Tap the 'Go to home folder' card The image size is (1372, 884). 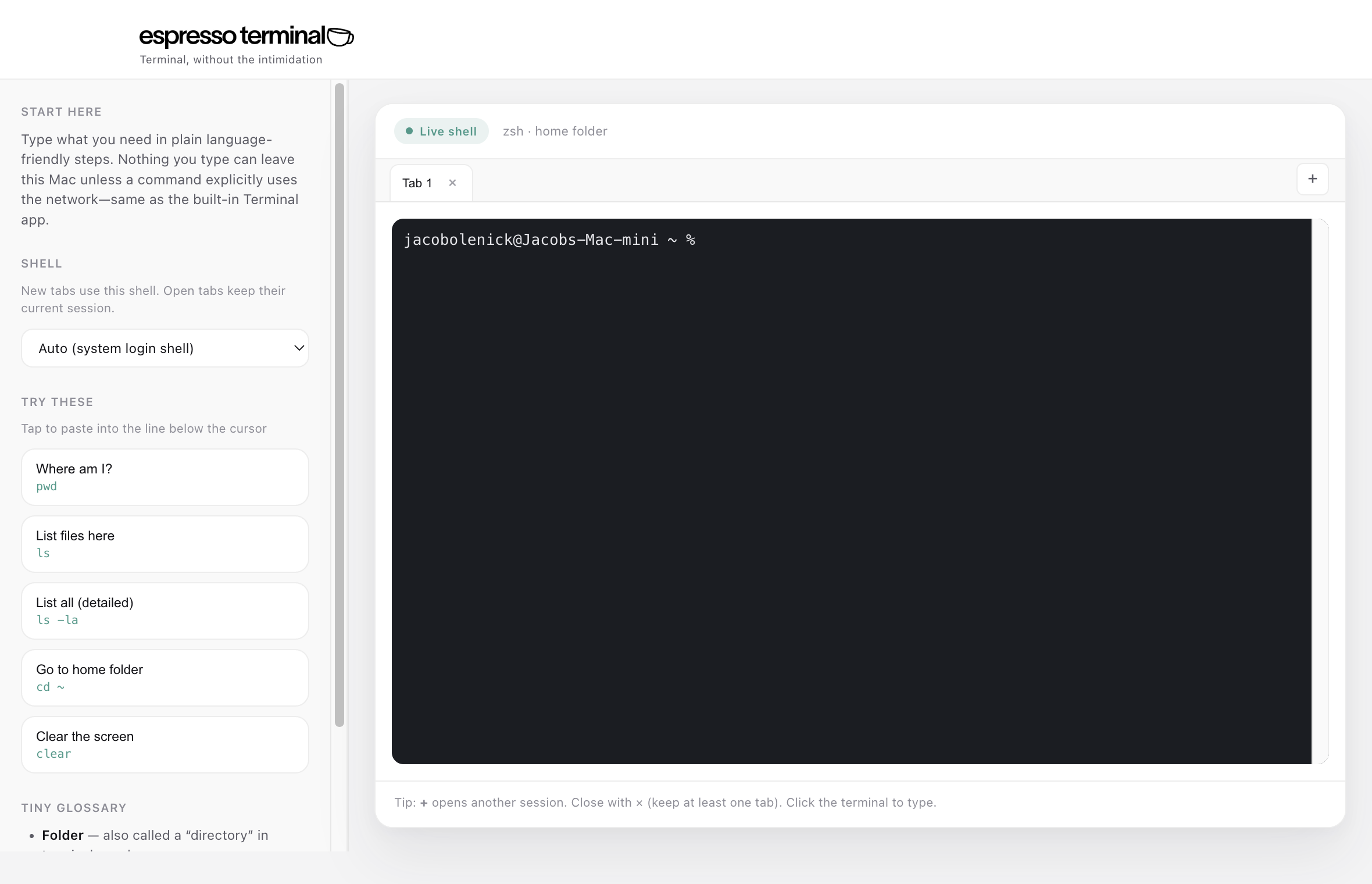(x=165, y=678)
